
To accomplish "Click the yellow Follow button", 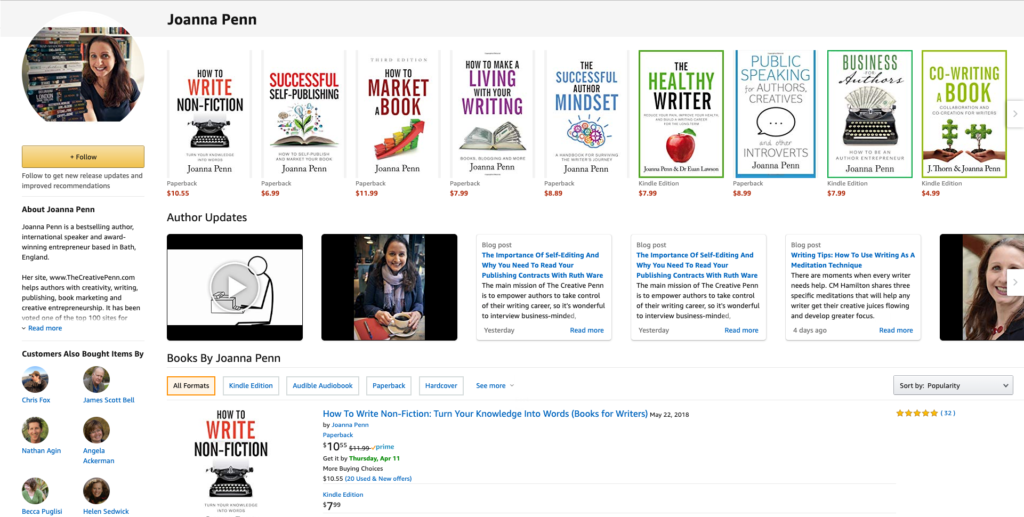I will coord(83,157).
